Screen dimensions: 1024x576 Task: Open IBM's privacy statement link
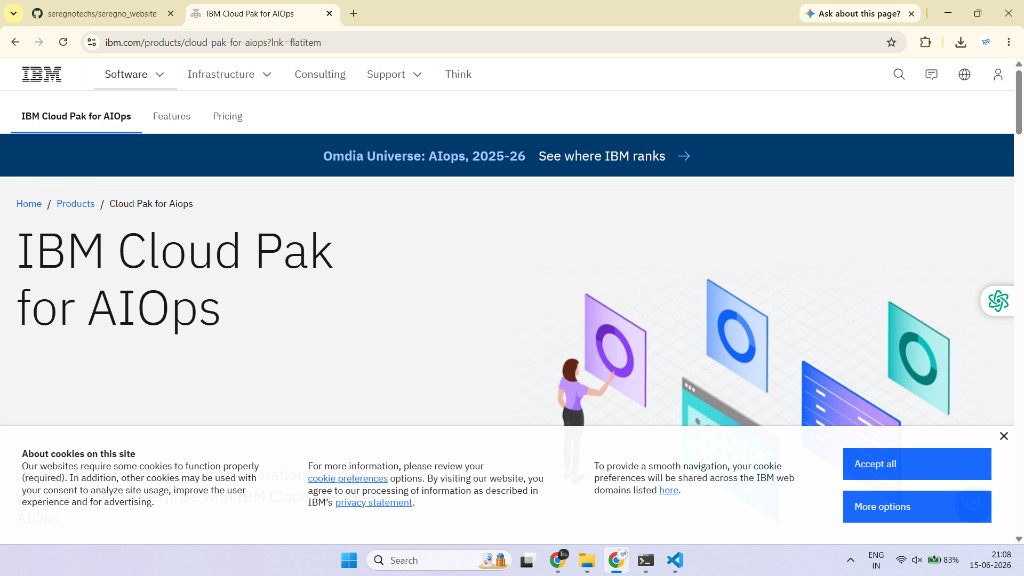click(x=374, y=502)
